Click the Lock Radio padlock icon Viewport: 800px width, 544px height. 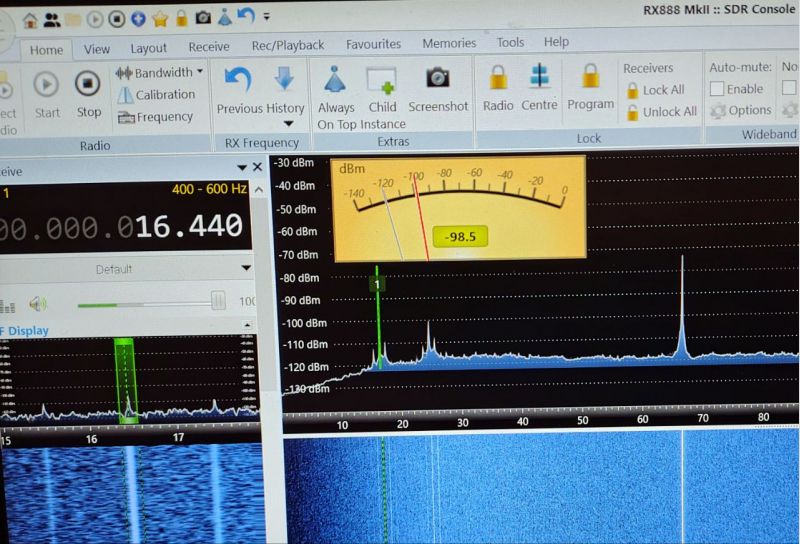[497, 77]
